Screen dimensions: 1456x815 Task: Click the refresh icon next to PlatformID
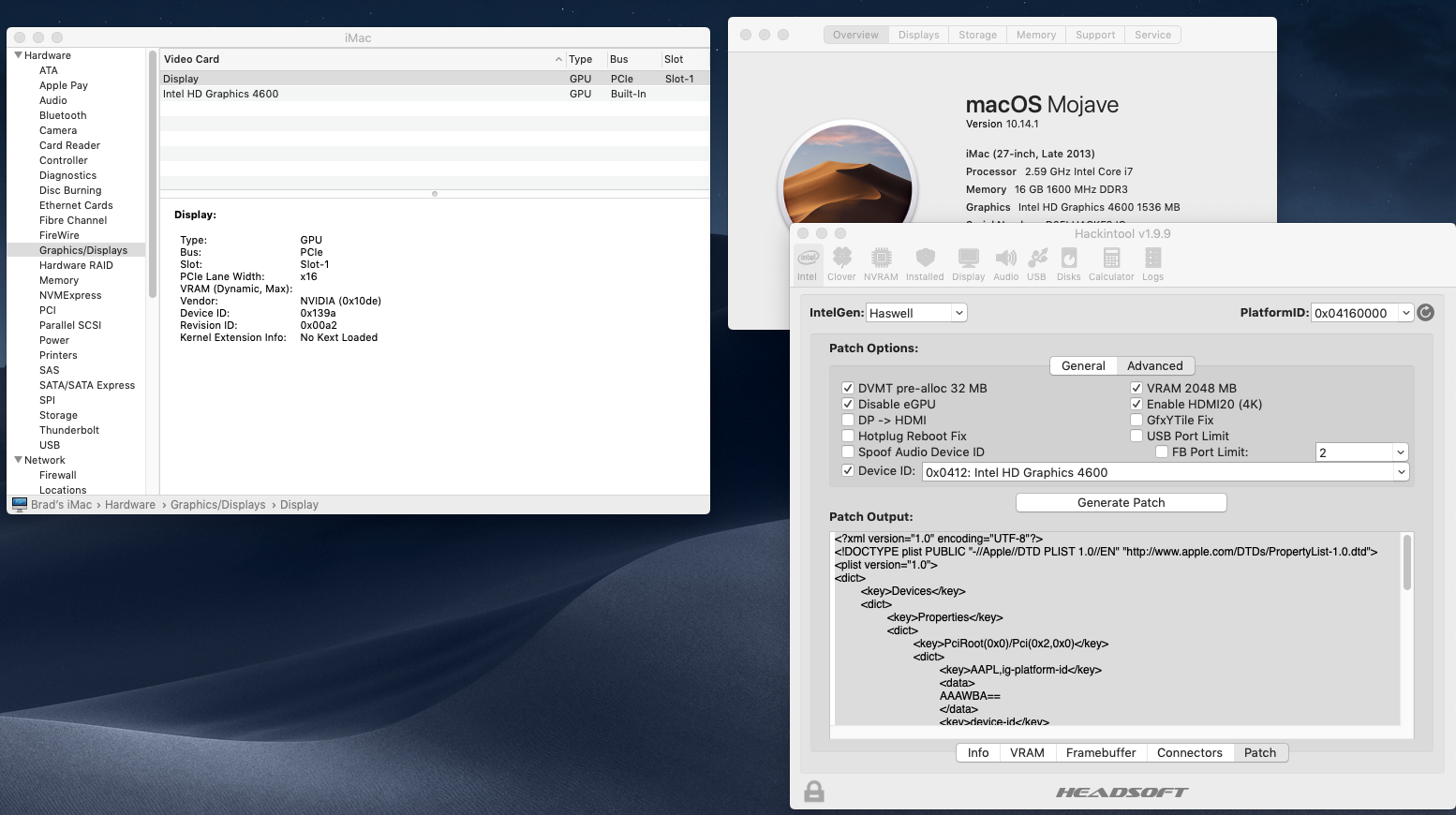tap(1425, 313)
